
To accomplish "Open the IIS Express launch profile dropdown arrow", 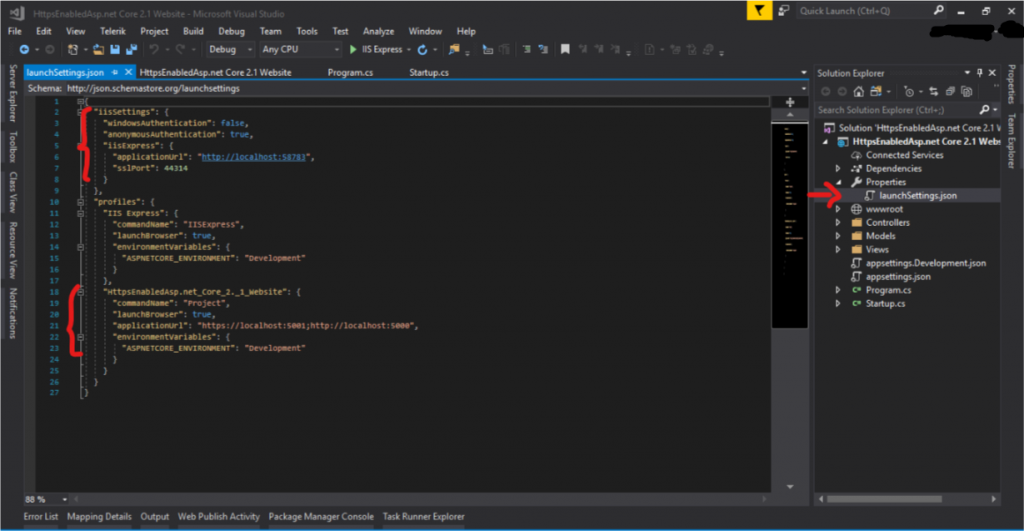I will click(x=409, y=50).
